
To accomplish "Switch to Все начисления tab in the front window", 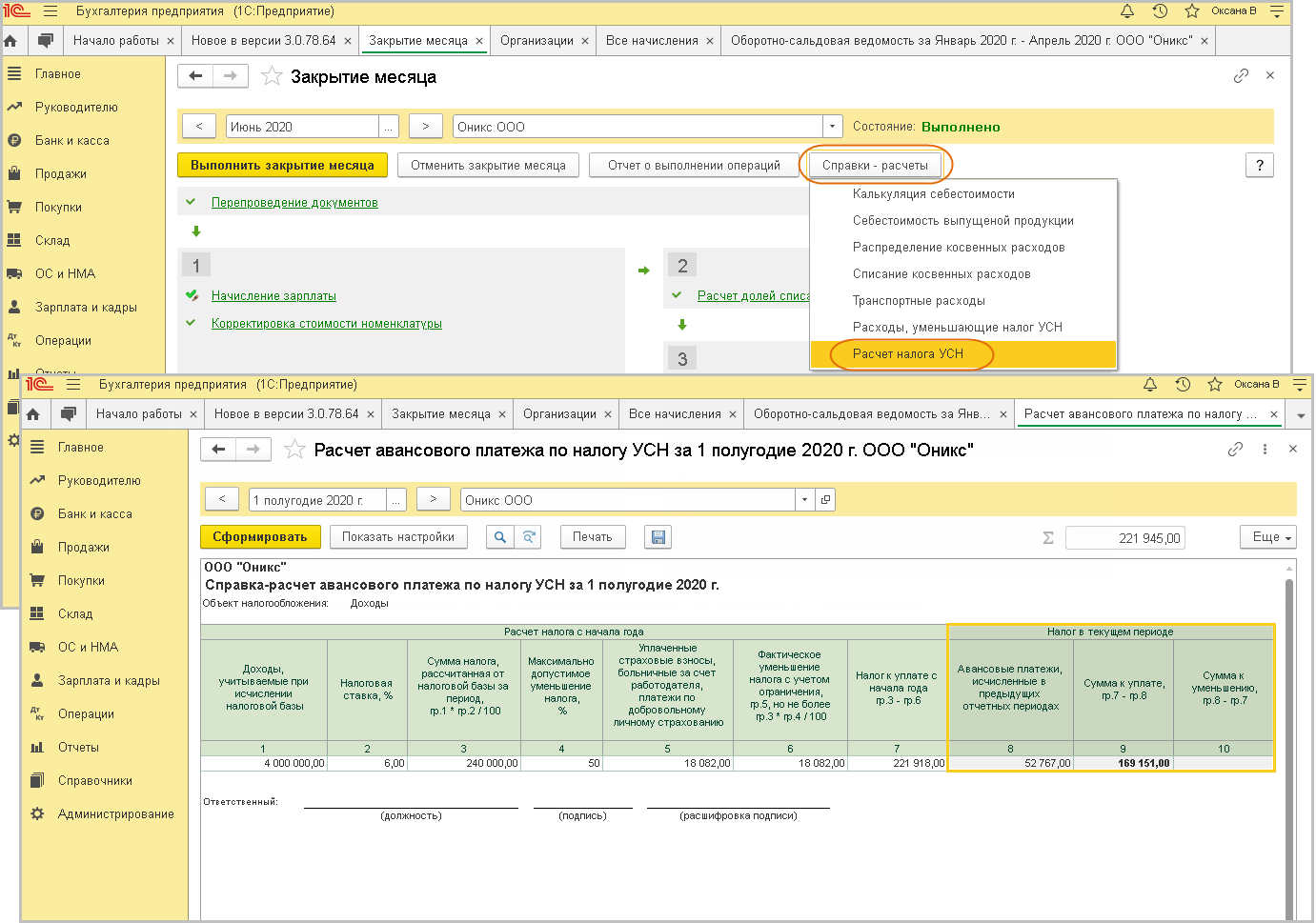I will (675, 414).
